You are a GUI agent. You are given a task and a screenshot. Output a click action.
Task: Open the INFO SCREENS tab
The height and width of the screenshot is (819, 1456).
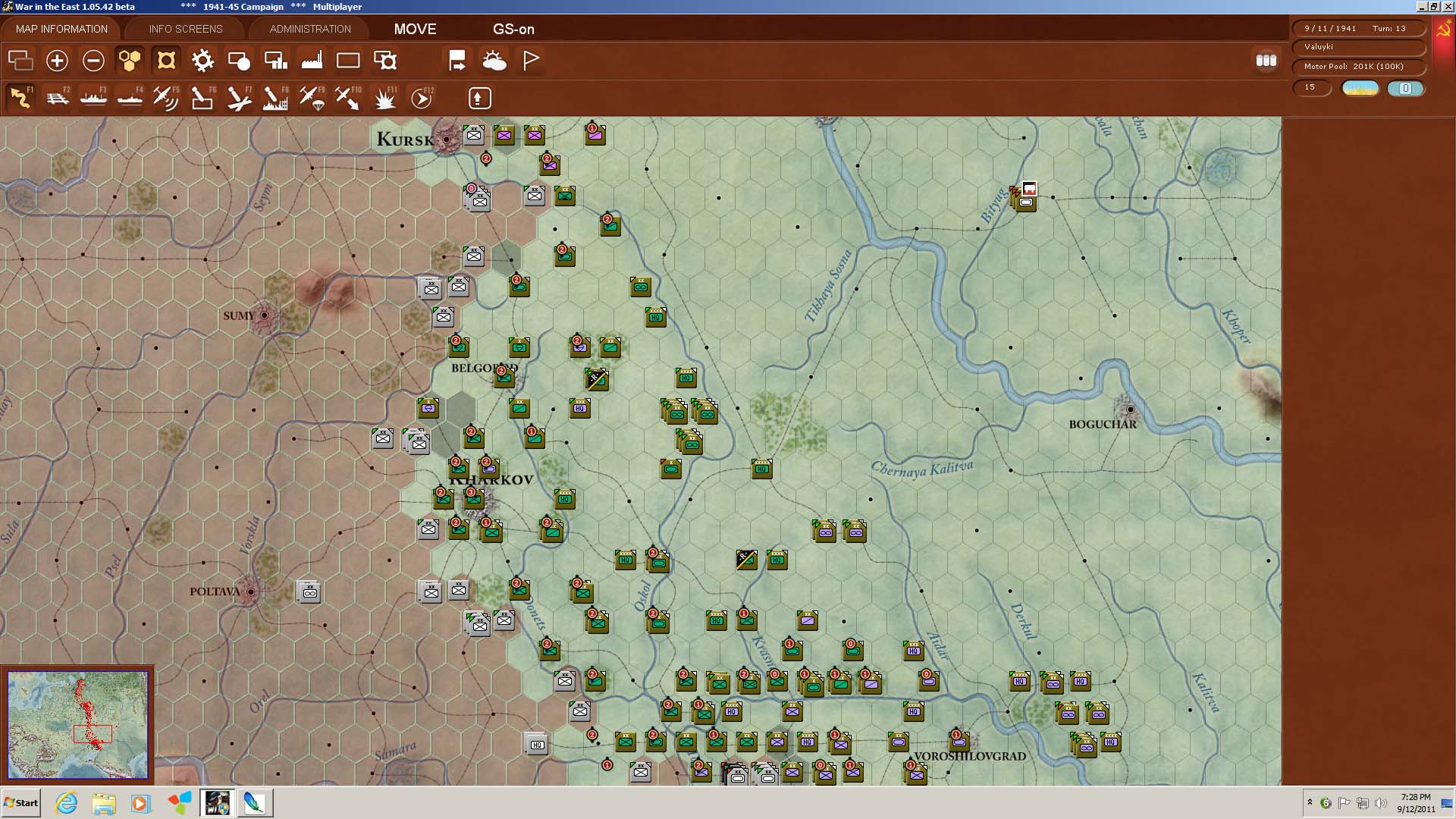(x=186, y=29)
